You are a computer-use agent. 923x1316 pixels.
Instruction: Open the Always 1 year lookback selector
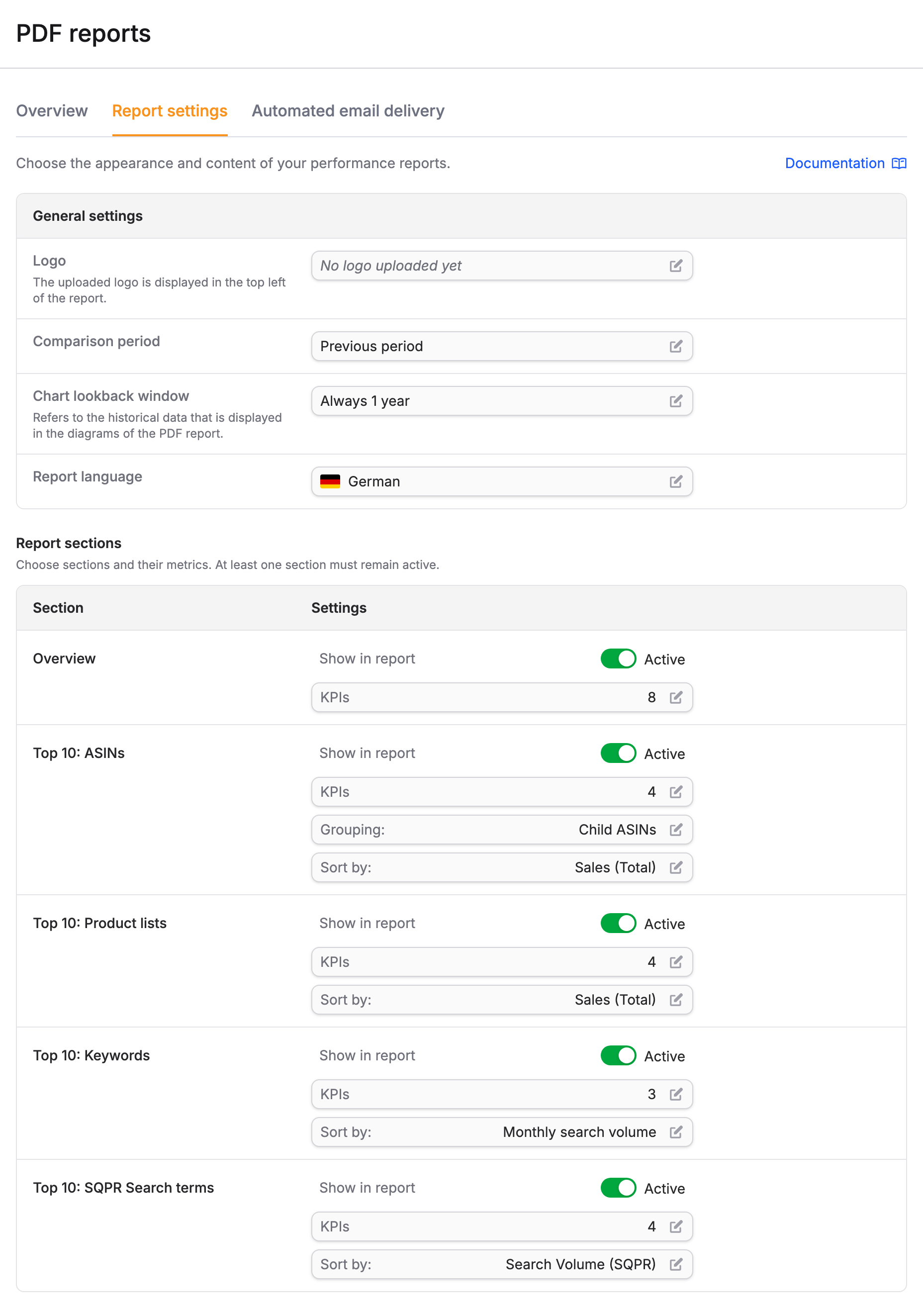[502, 401]
